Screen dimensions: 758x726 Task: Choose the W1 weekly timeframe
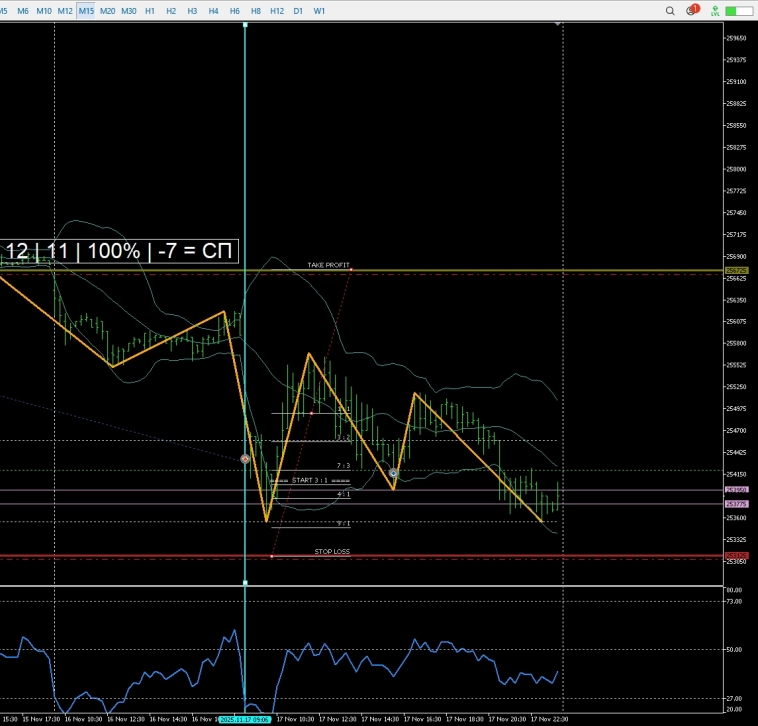coord(319,10)
